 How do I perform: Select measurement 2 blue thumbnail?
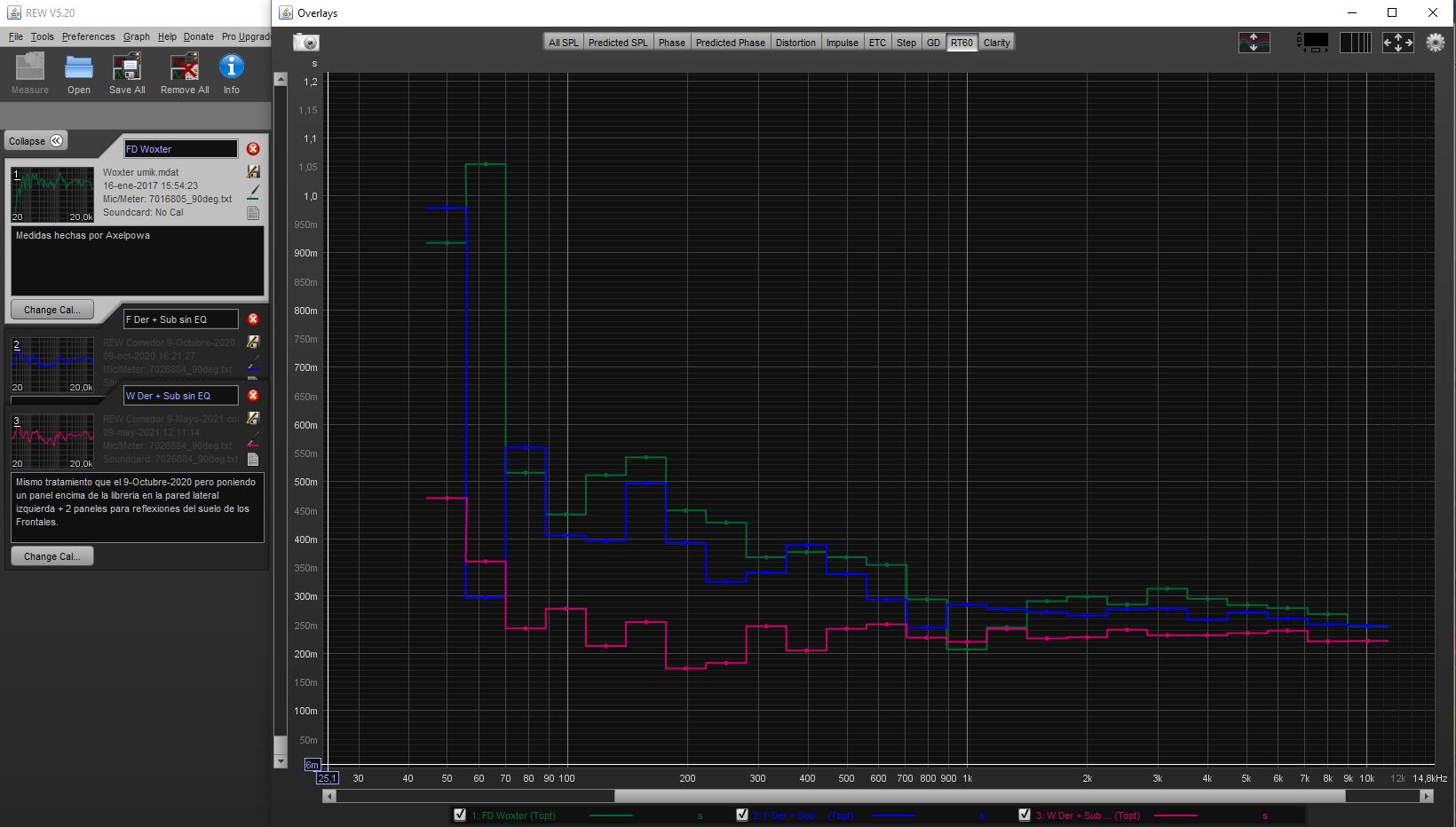point(52,365)
